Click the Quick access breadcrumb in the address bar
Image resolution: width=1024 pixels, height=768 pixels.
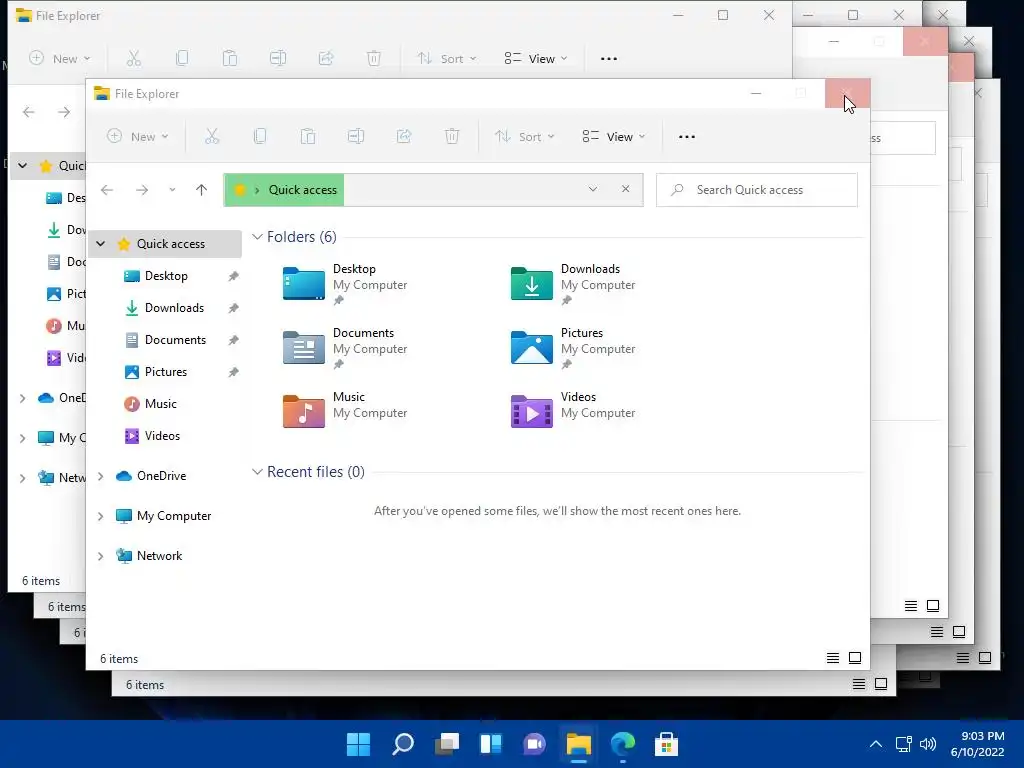(x=302, y=189)
